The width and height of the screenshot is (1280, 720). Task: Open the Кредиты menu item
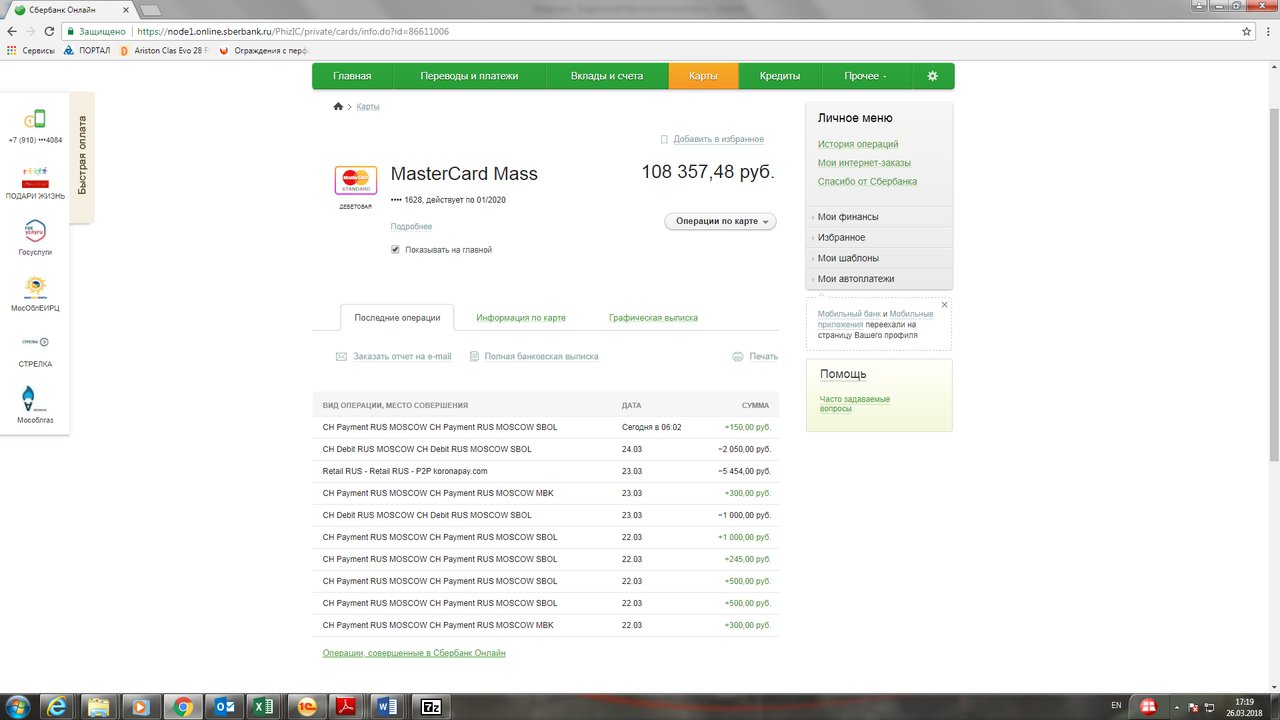pyautogui.click(x=779, y=76)
